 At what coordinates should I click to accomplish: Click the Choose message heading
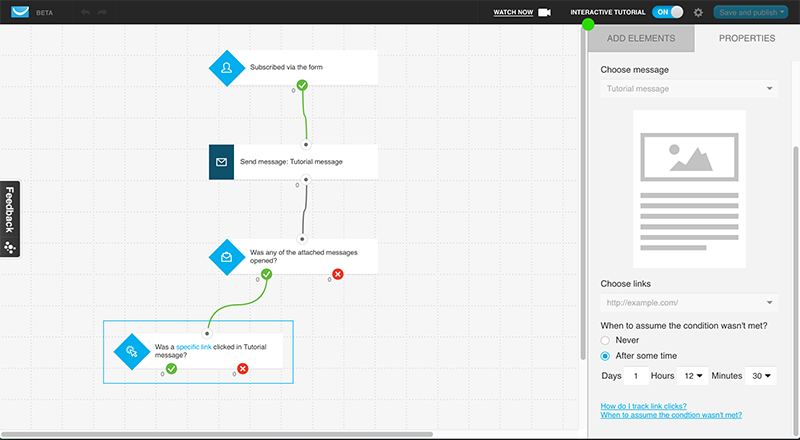coord(634,70)
